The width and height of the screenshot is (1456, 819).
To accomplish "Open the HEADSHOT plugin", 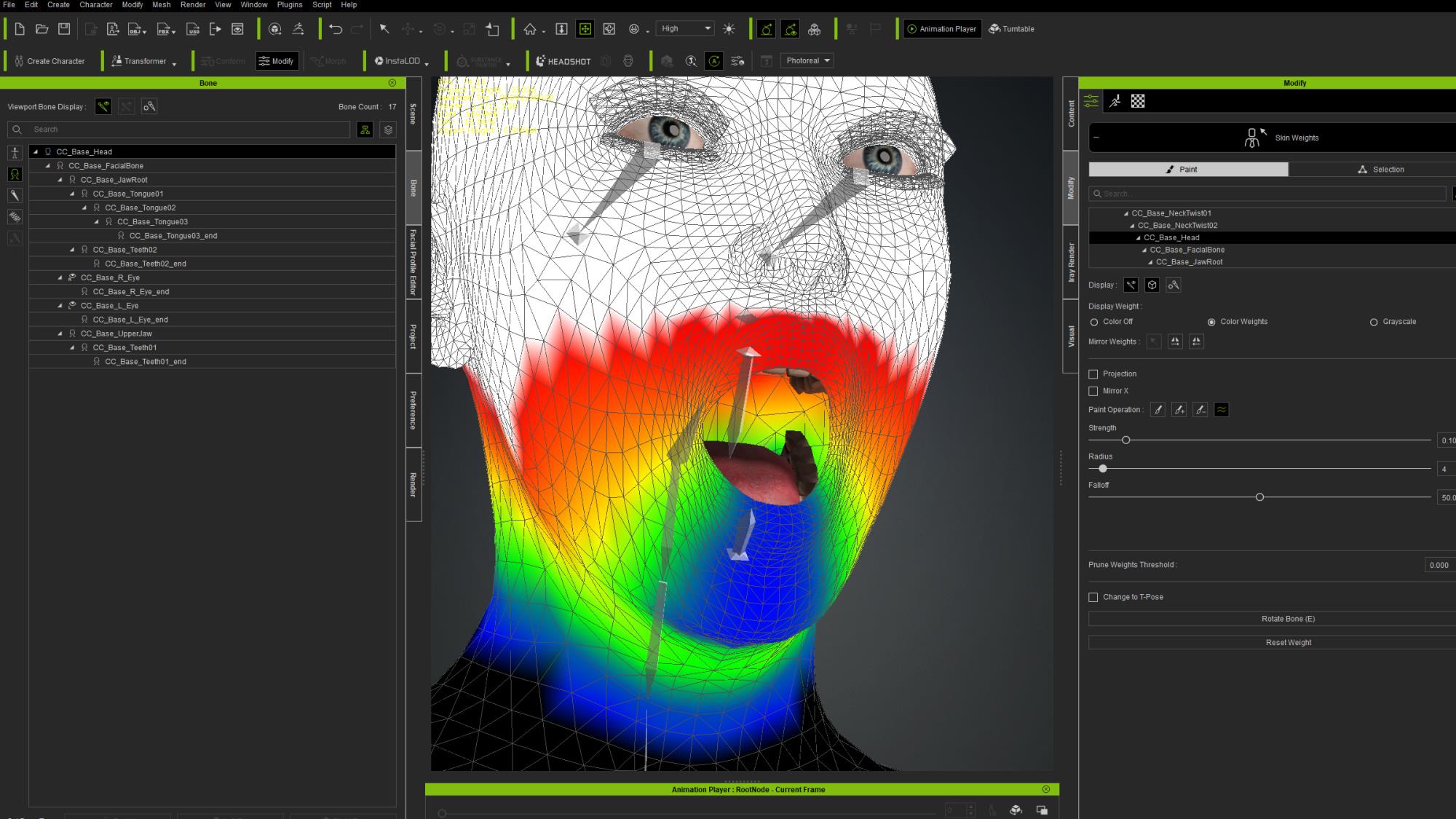I will pos(563,61).
